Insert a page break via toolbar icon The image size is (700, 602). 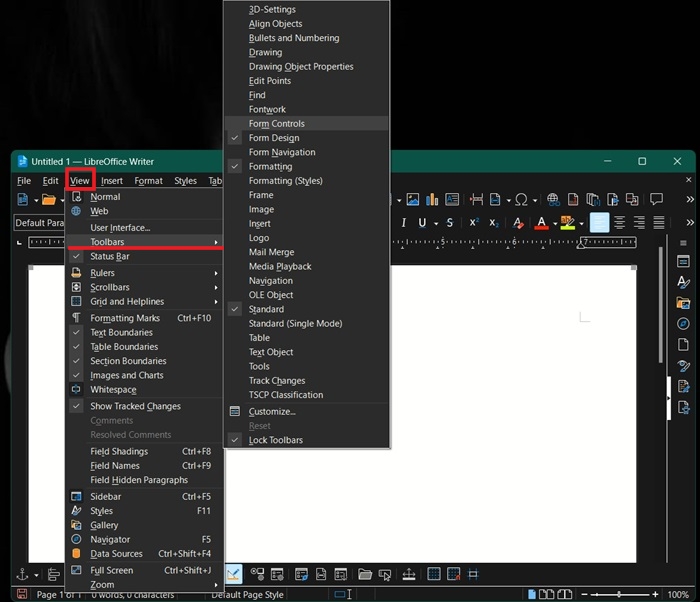[476, 199]
